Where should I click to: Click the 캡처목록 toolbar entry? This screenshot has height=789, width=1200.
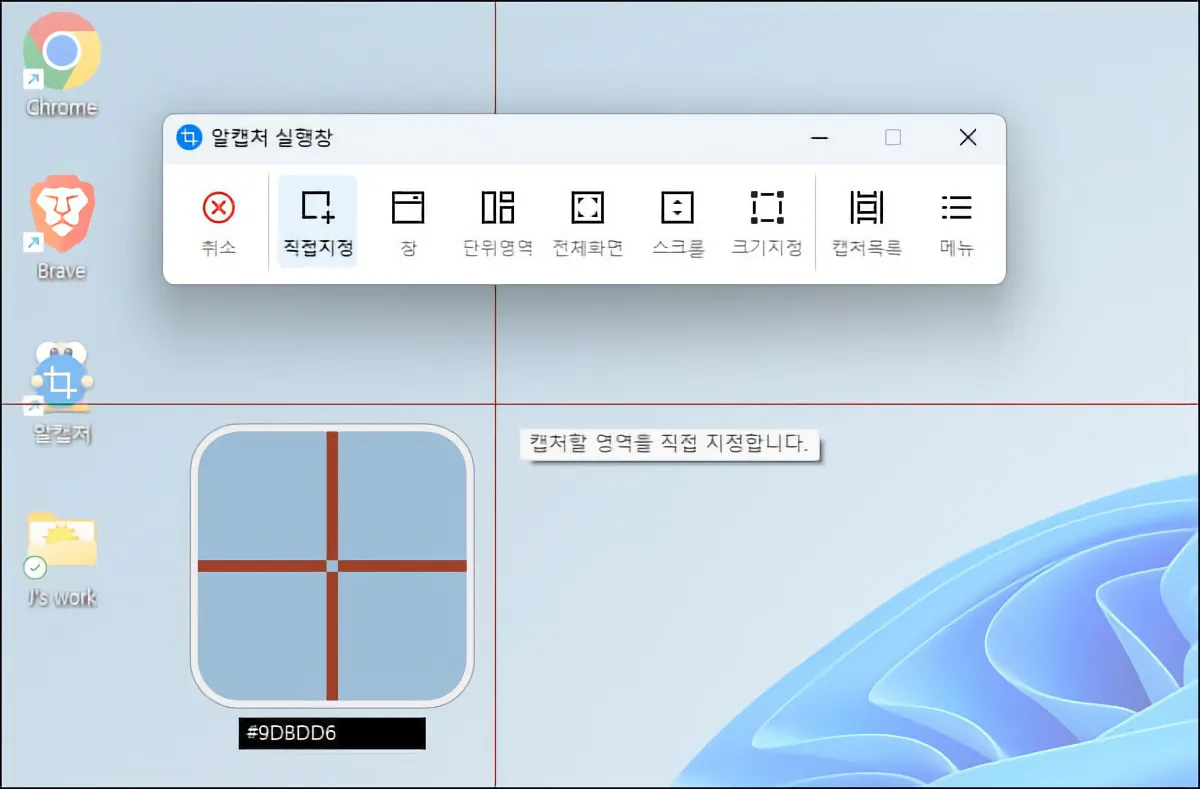pyautogui.click(x=867, y=220)
